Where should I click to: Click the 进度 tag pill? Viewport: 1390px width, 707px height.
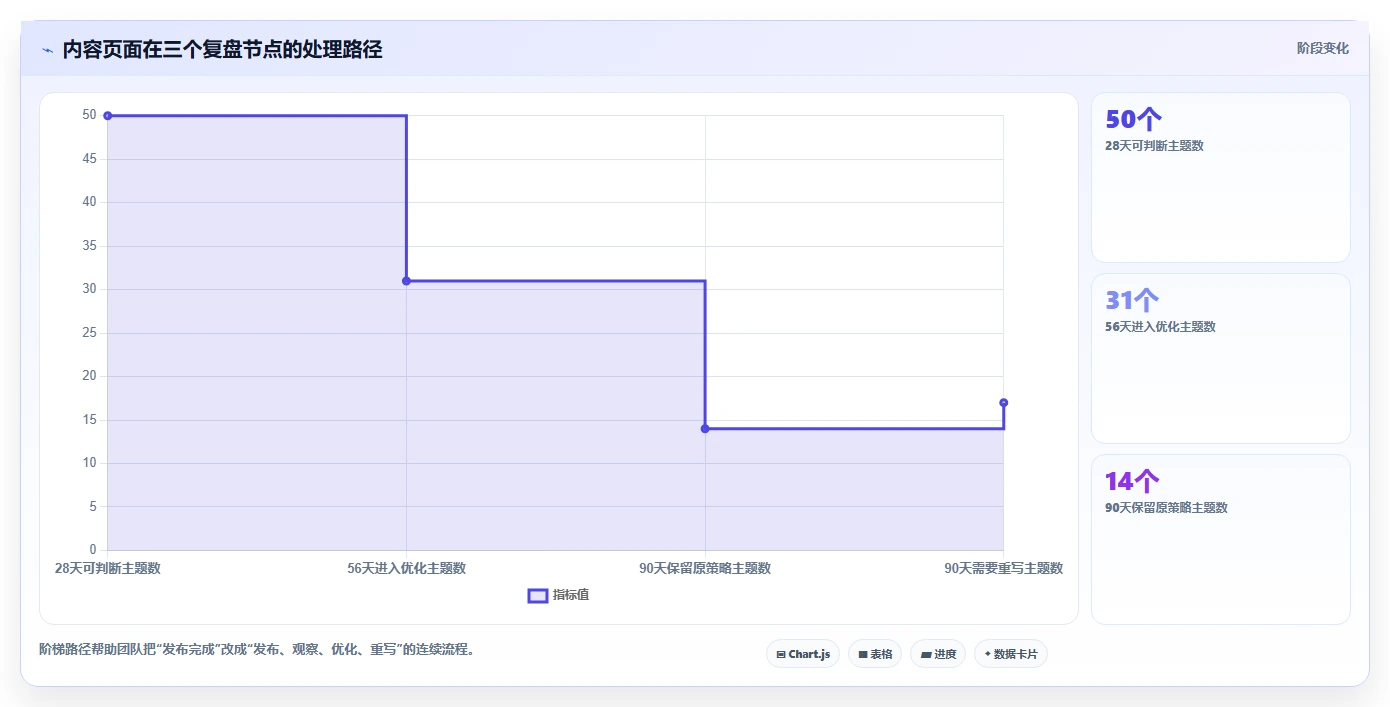[x=938, y=654]
